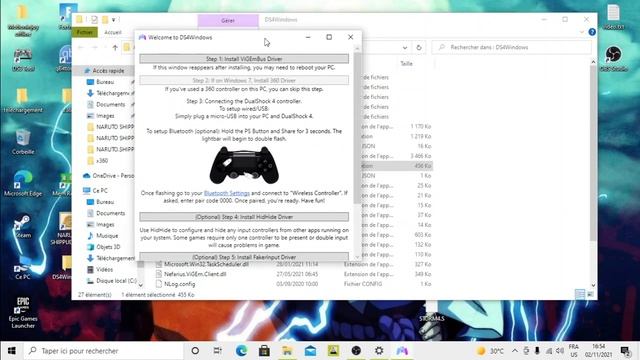Open Vidéos folder under Ce PC
Image resolution: width=640 pixels, height=360 pixels.
coord(104,269)
